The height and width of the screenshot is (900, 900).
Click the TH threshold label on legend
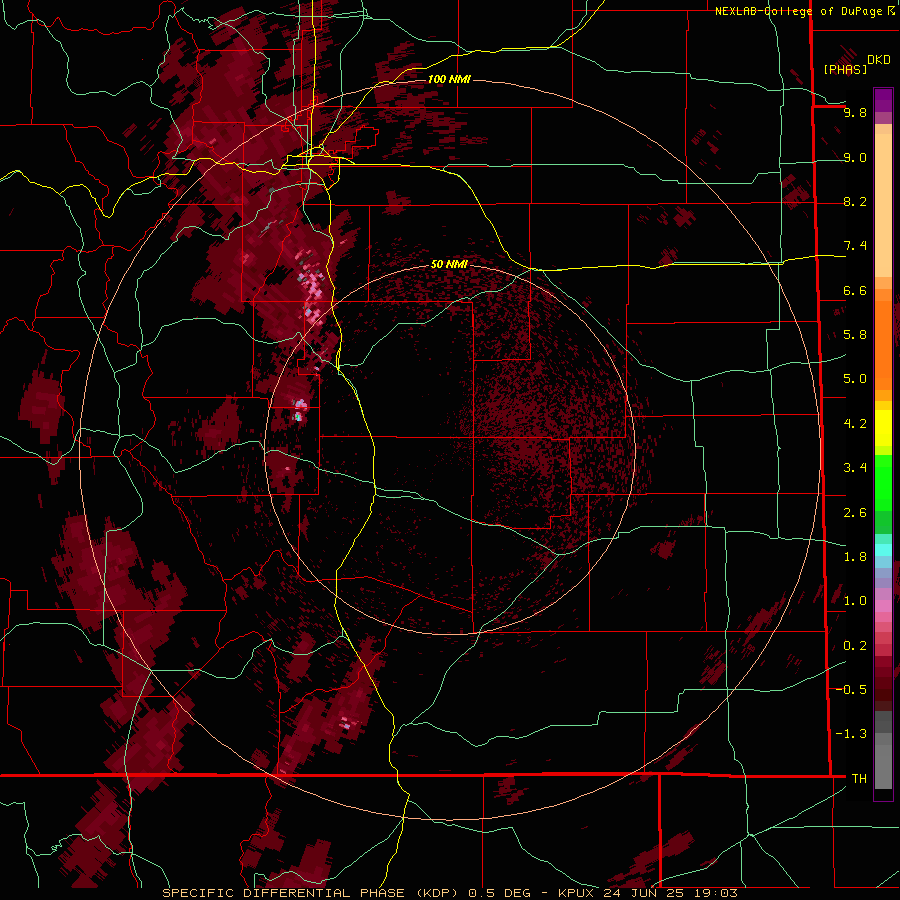(859, 779)
